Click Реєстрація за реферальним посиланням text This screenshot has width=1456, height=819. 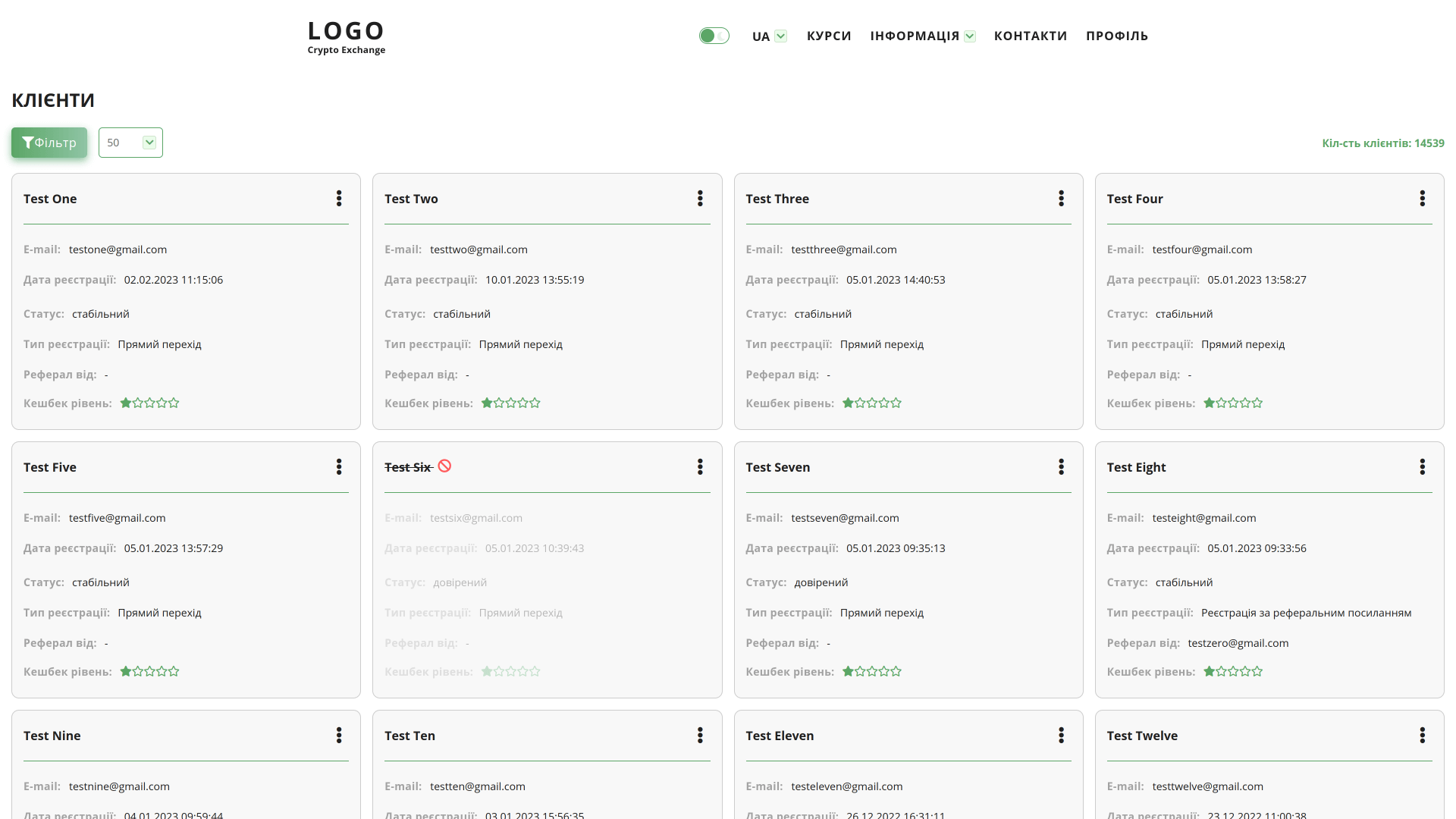click(x=1306, y=613)
